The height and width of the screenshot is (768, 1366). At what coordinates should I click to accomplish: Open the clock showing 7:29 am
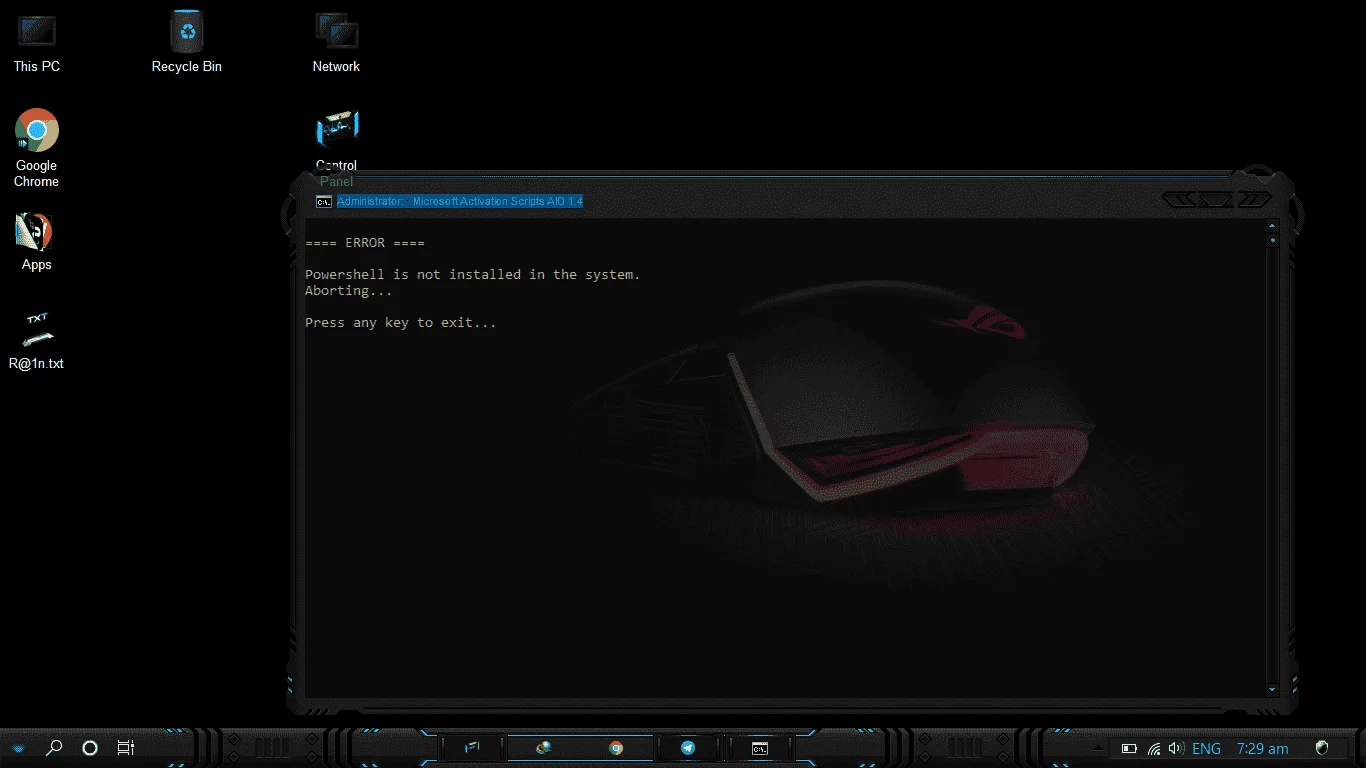1262,748
